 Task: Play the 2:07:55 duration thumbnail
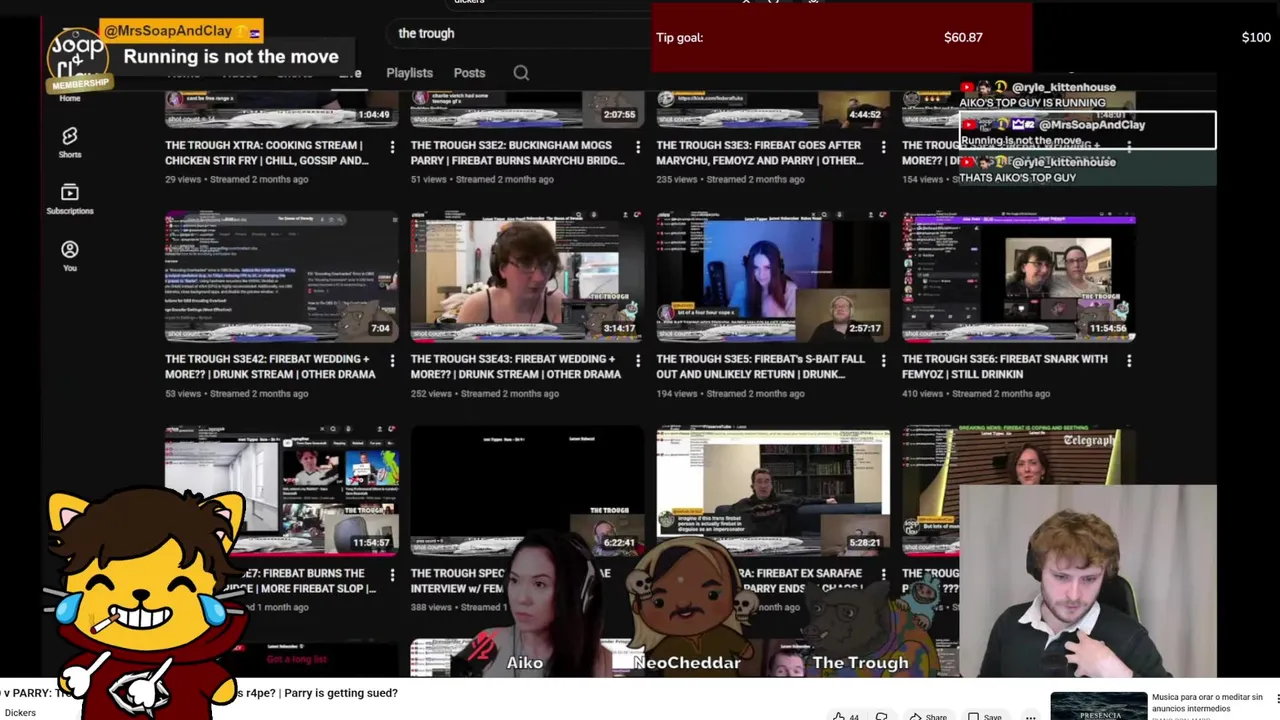point(527,109)
